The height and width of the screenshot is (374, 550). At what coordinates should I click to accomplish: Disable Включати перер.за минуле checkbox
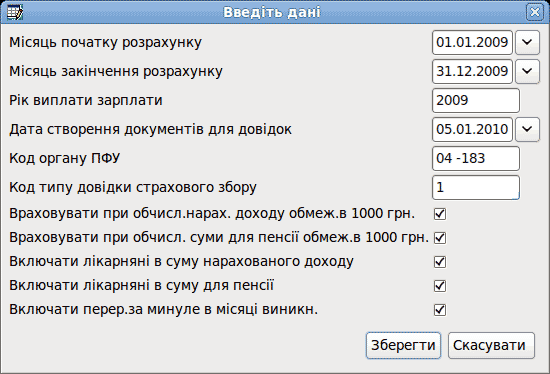tap(440, 310)
